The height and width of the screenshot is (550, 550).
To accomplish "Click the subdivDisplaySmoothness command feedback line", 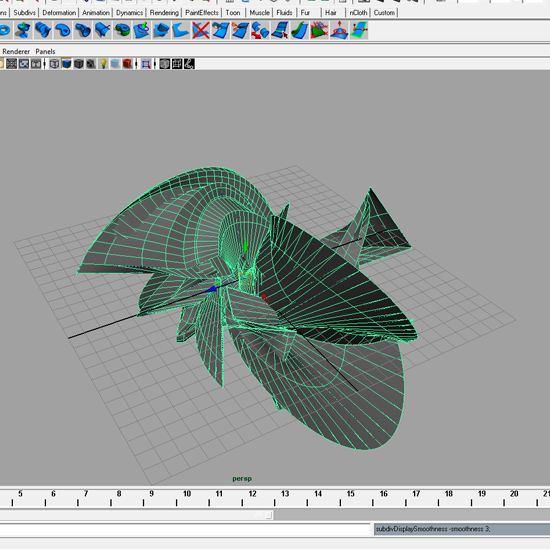I will coord(462,529).
